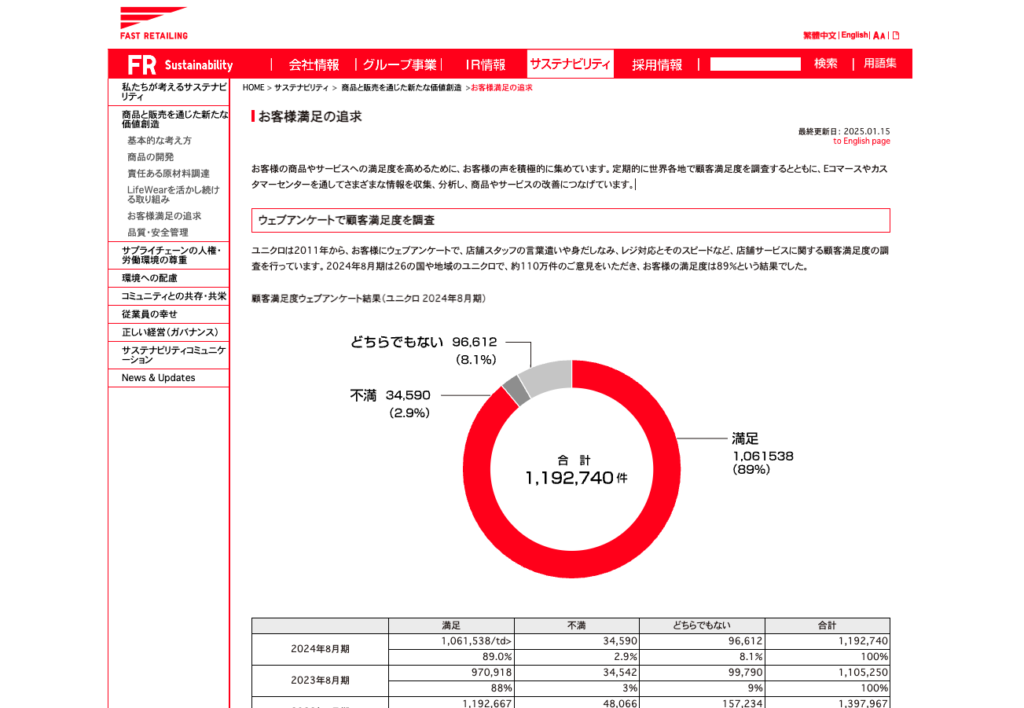The width and height of the screenshot is (1024, 708).
Task: Open the 用語集 glossary link
Action: 880,63
